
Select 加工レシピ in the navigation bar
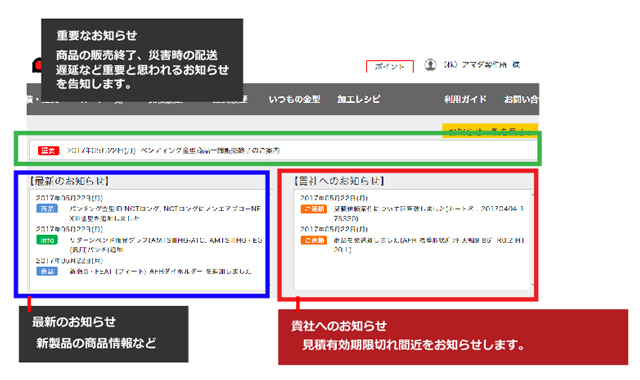[358, 99]
